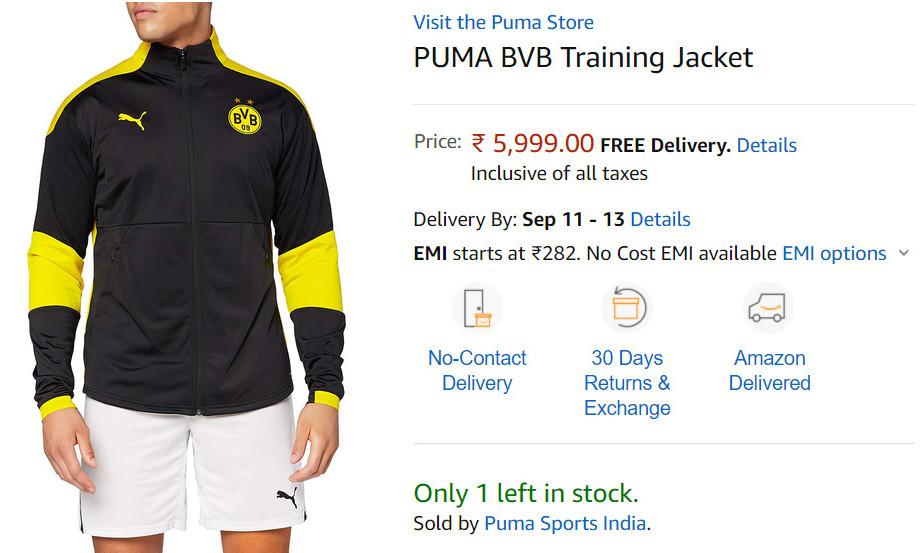The height and width of the screenshot is (553, 920).
Task: Click the Amazon Delivered text link
Action: (769, 370)
